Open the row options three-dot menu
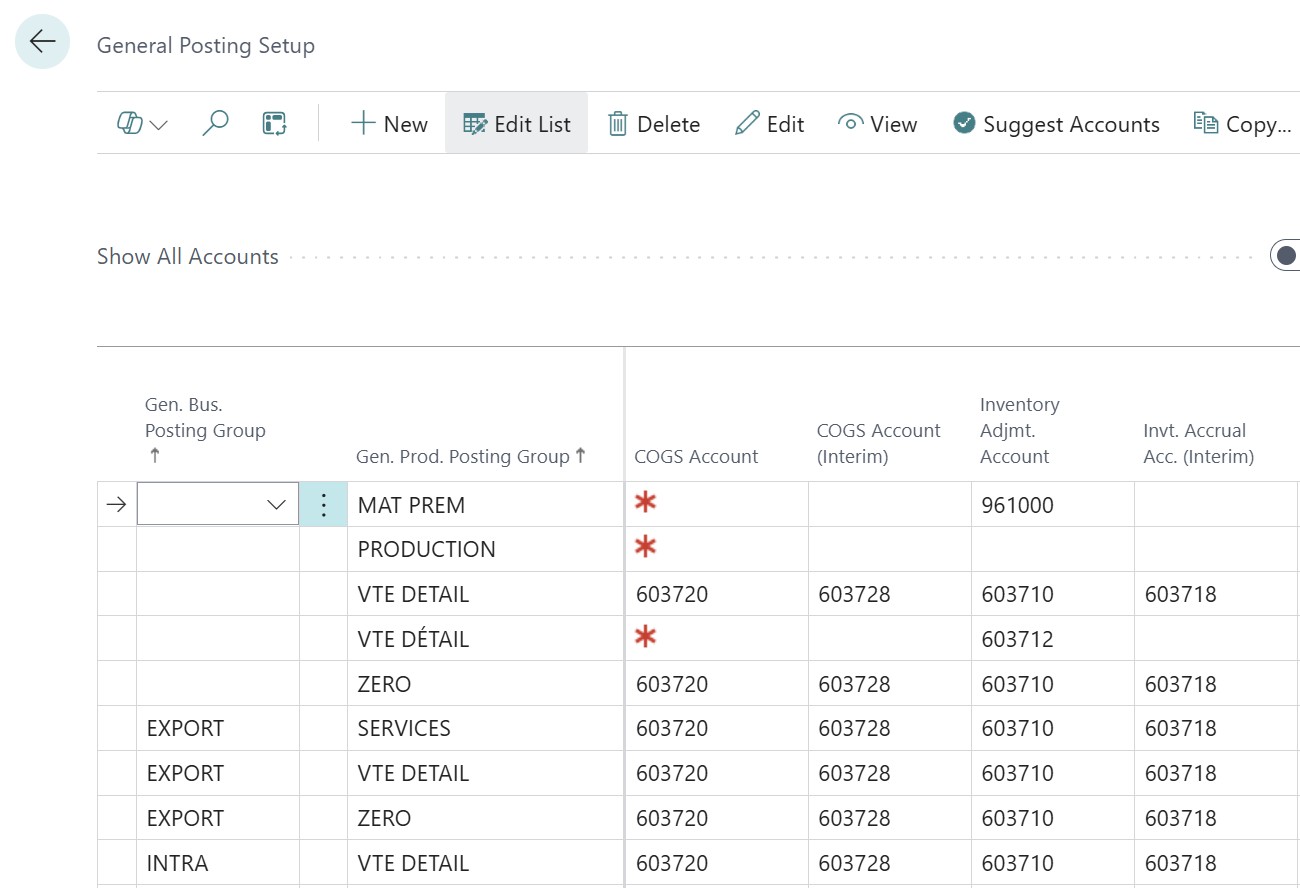 coord(323,505)
